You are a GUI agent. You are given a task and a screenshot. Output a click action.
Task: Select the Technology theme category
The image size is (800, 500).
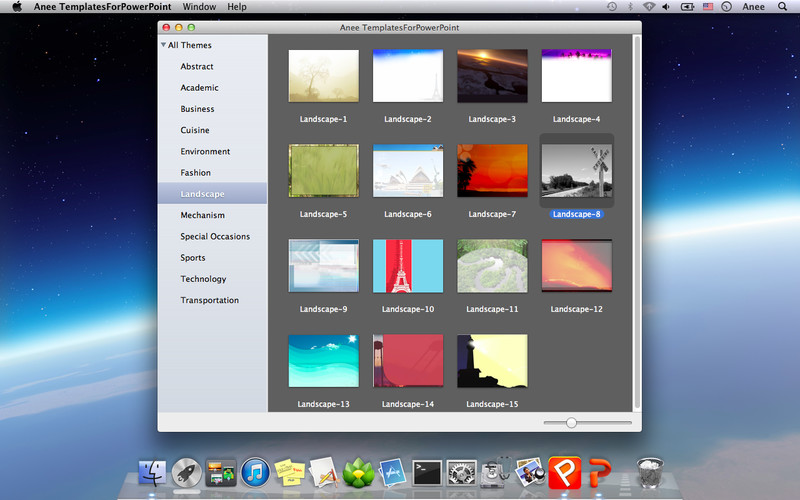click(203, 279)
